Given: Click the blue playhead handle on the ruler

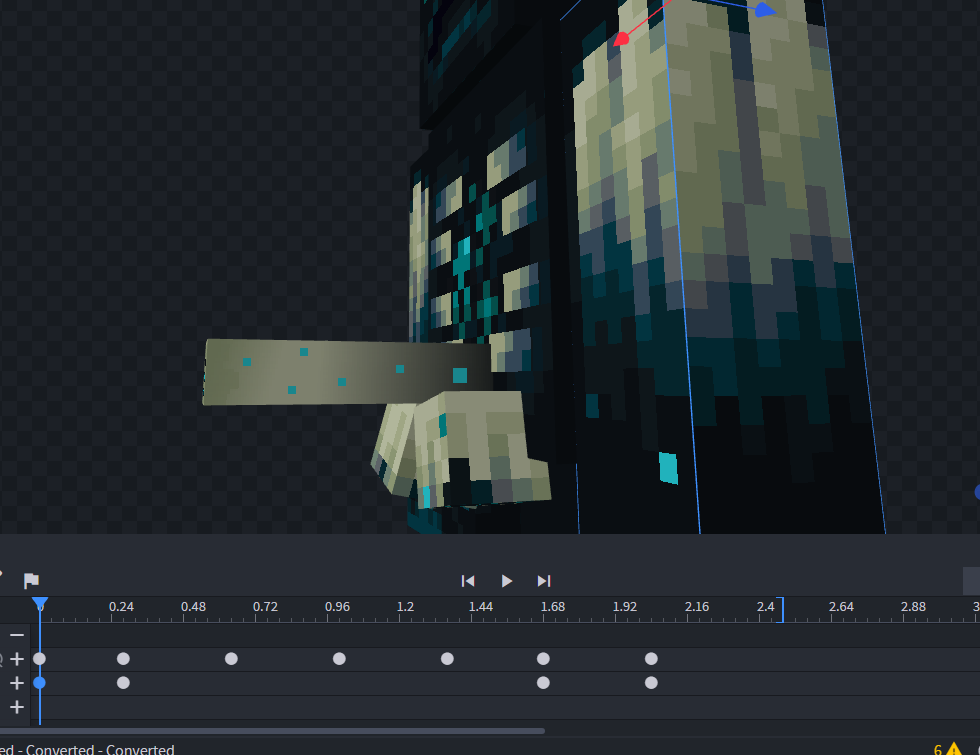Looking at the screenshot, I should (x=40, y=604).
